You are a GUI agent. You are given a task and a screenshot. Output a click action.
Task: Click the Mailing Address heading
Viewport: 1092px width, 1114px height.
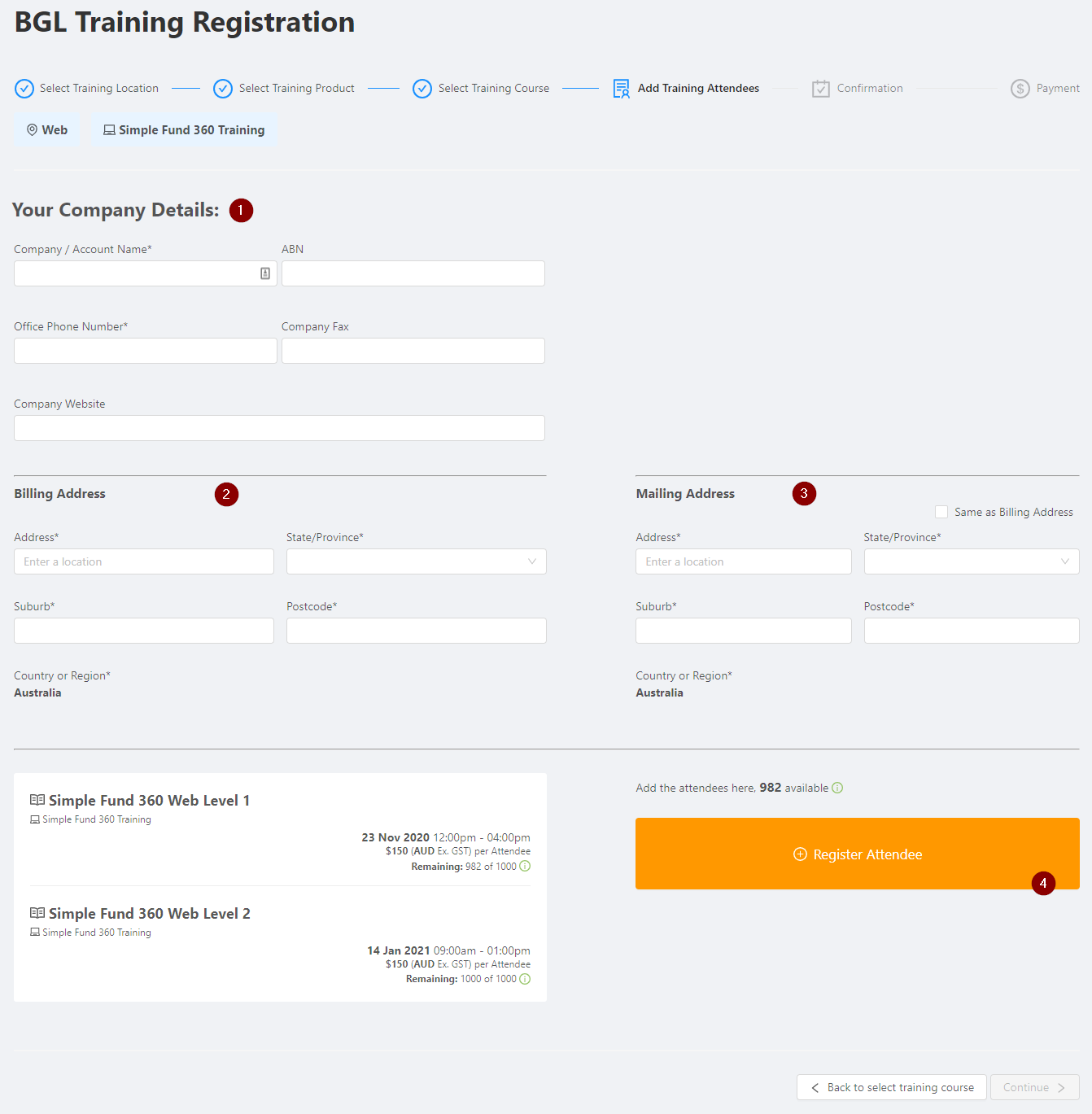(685, 494)
